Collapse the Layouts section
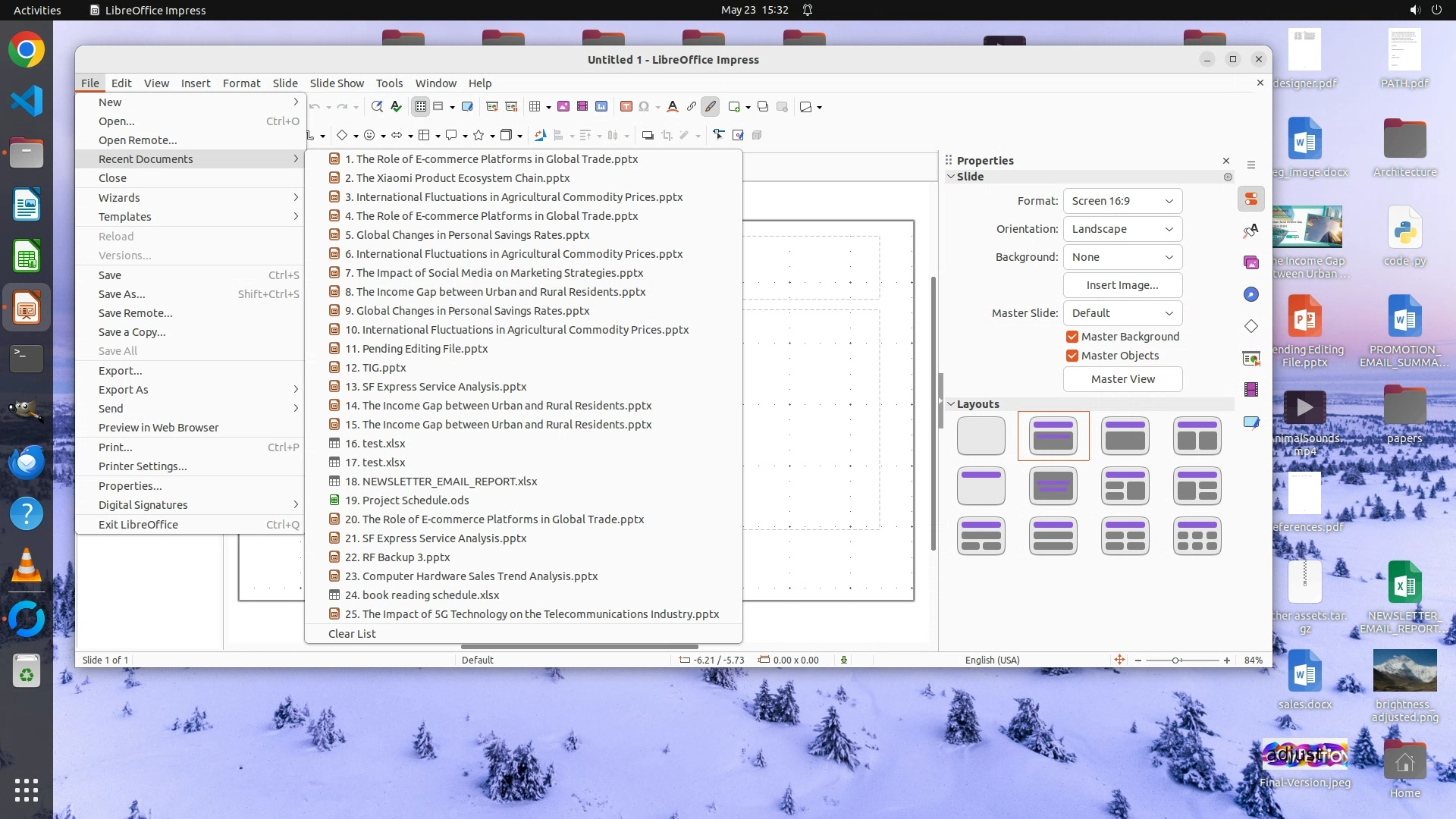1456x819 pixels. point(951,404)
